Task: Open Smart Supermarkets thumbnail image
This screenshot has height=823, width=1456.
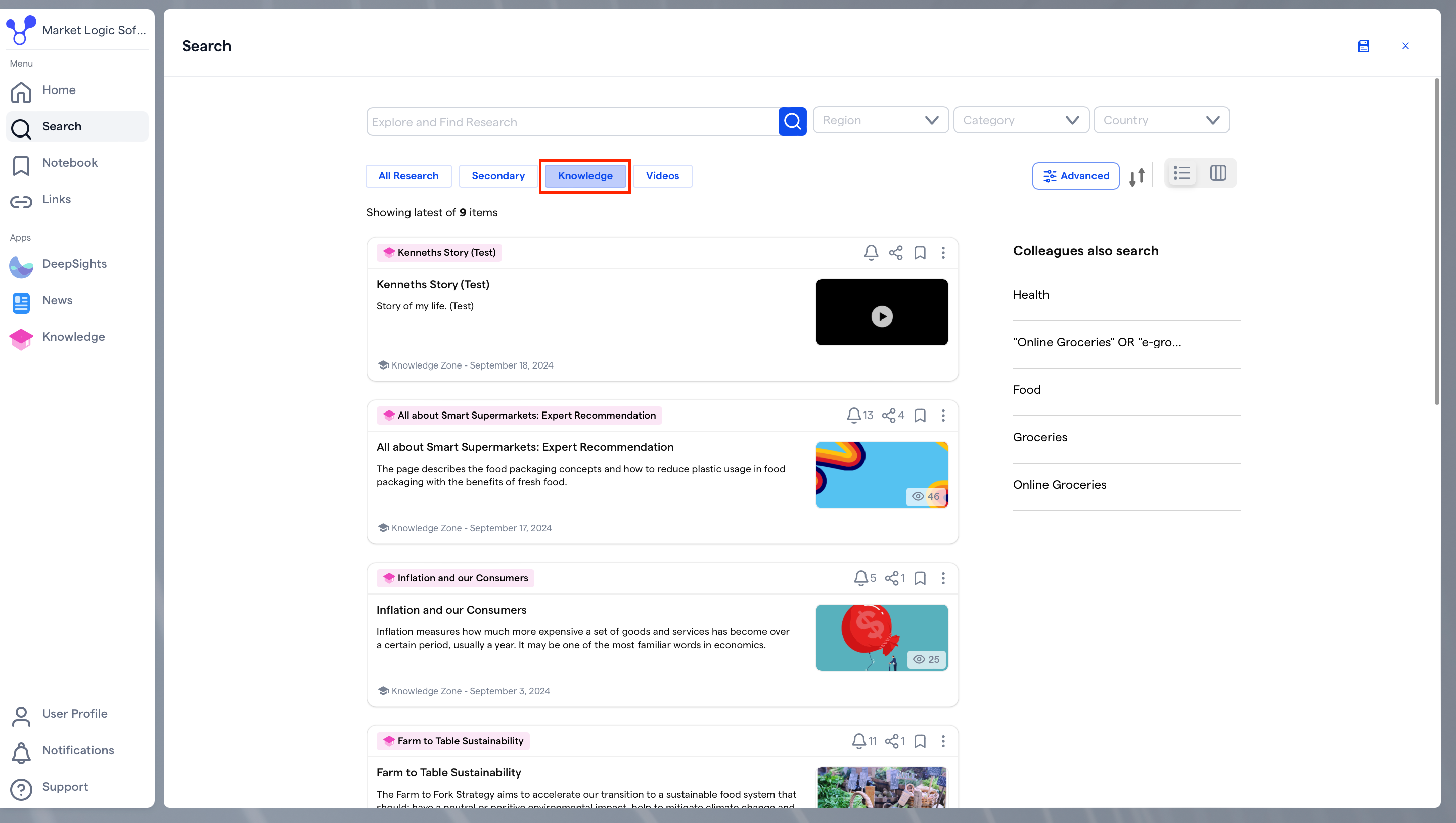Action: click(x=882, y=475)
